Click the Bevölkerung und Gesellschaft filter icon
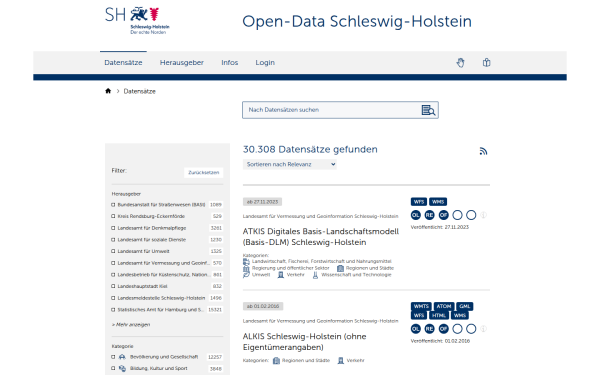Image resolution: width=600 pixels, height=375 pixels. pyautogui.click(x=122, y=357)
